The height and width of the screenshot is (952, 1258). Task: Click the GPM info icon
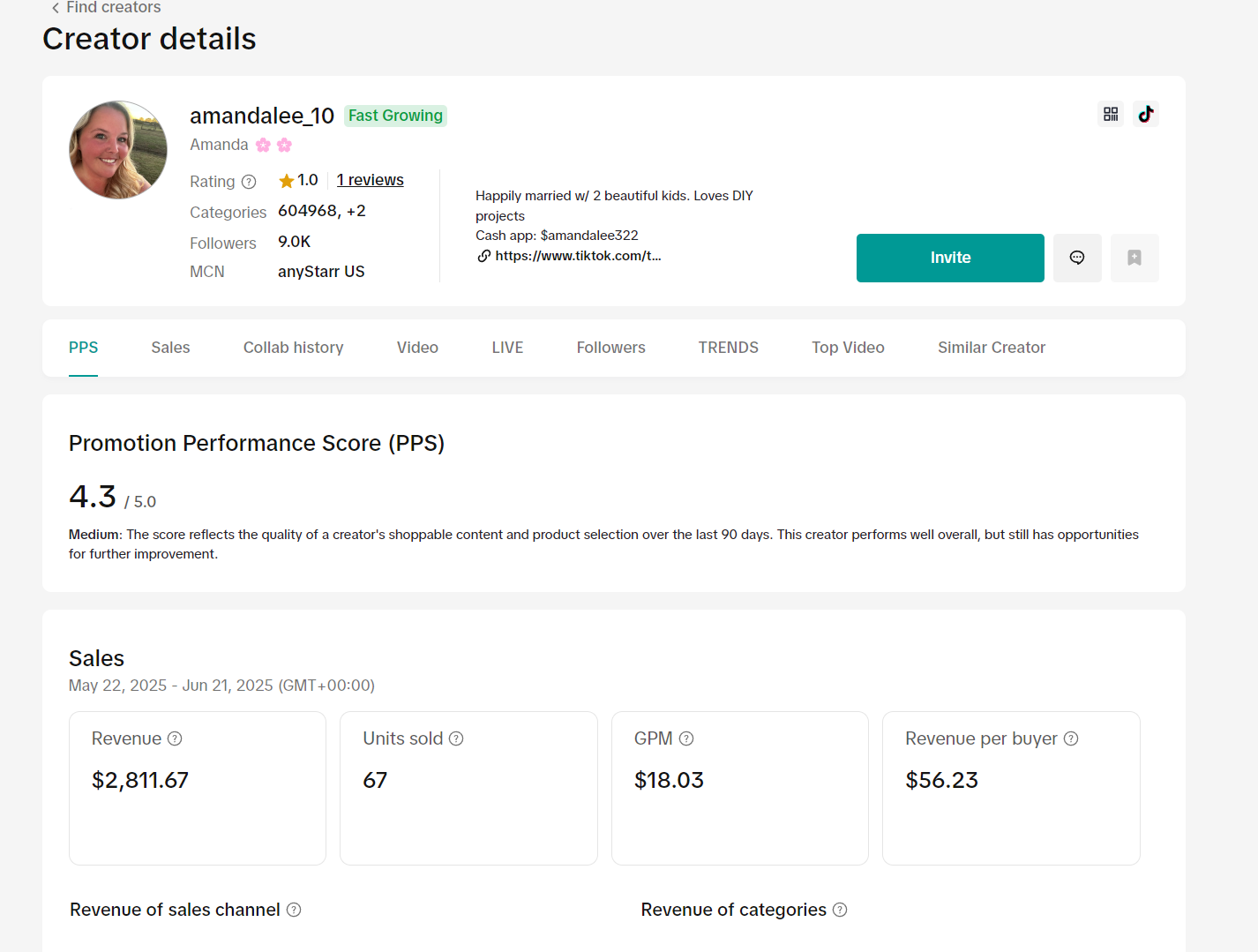point(686,738)
